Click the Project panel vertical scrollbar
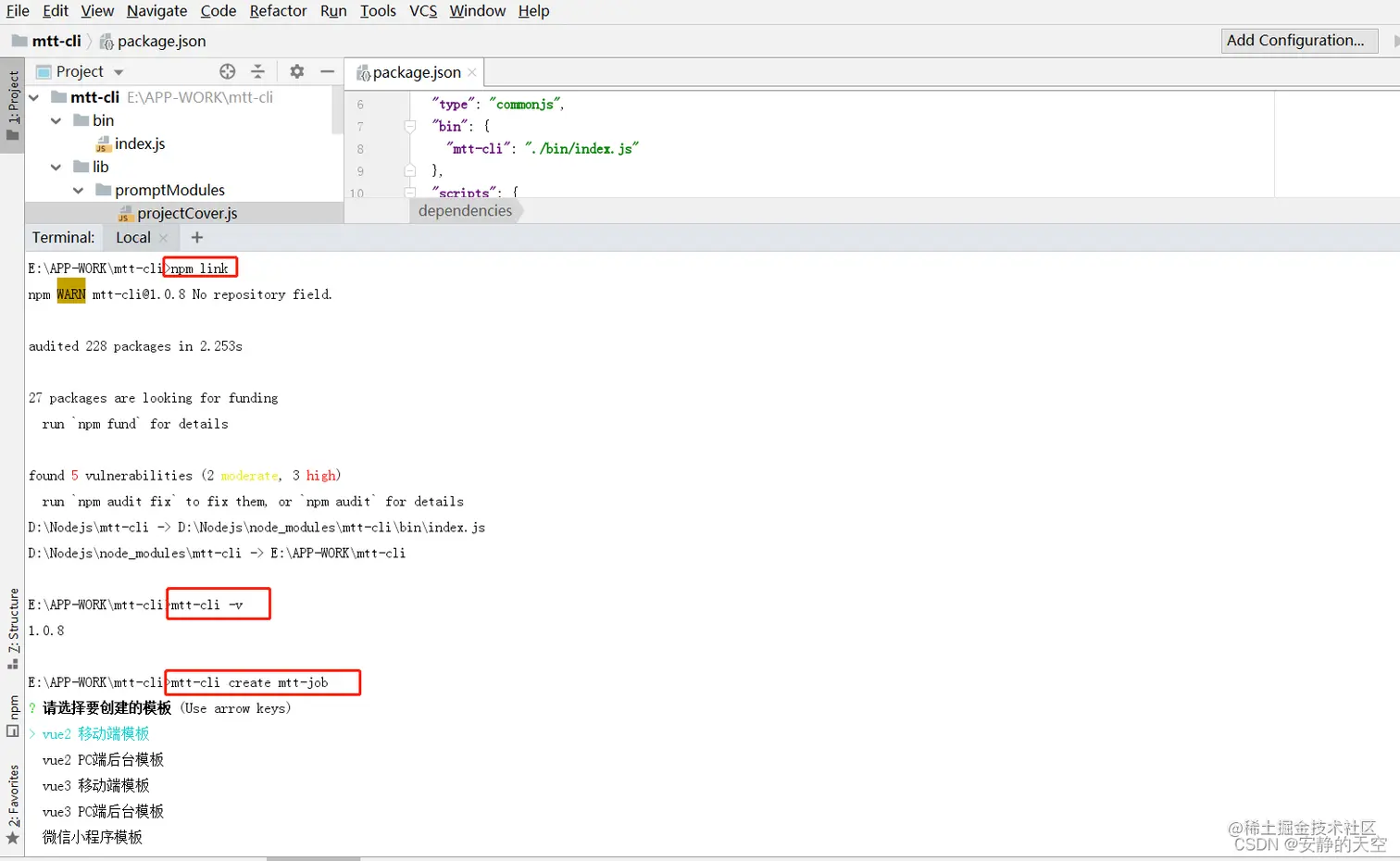The image size is (1400, 861). 338,111
